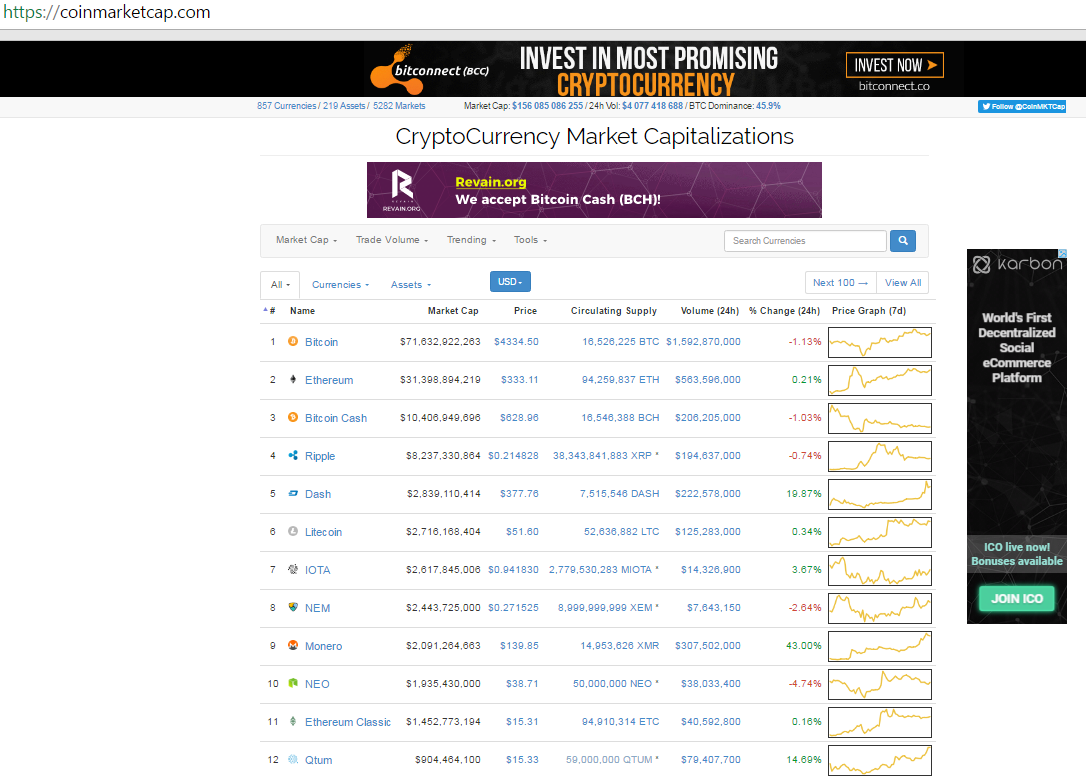Viewport: 1086px width, 778px height.
Task: Click the Dash logo icon
Action: pyautogui.click(x=293, y=494)
